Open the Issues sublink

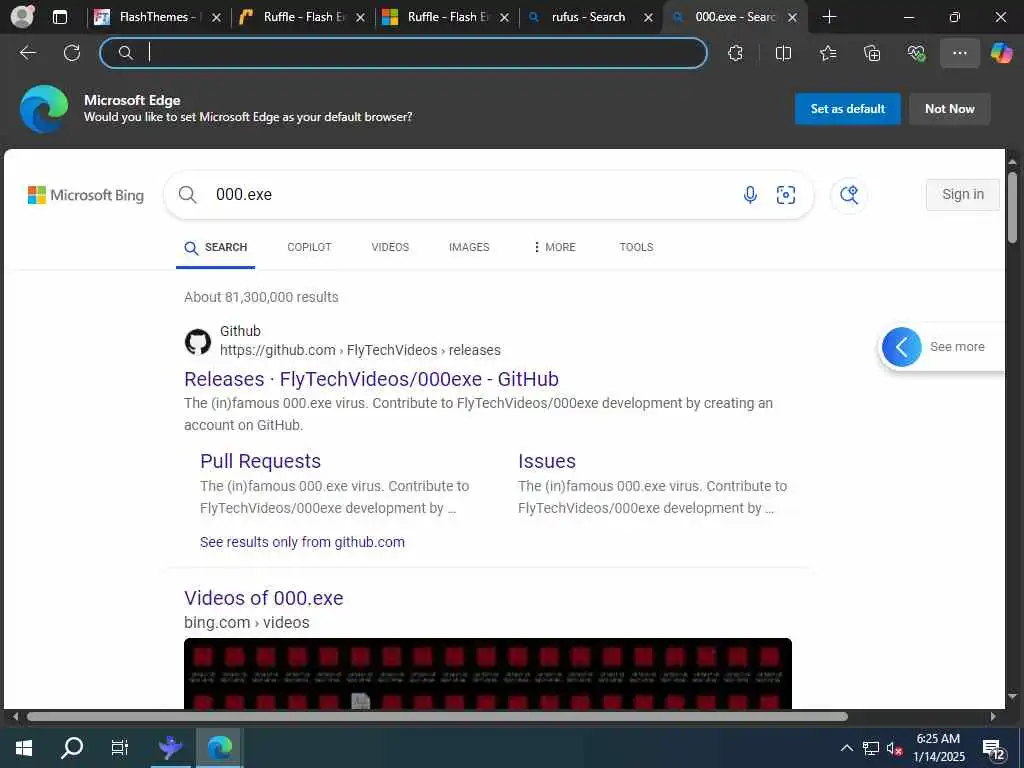(547, 461)
